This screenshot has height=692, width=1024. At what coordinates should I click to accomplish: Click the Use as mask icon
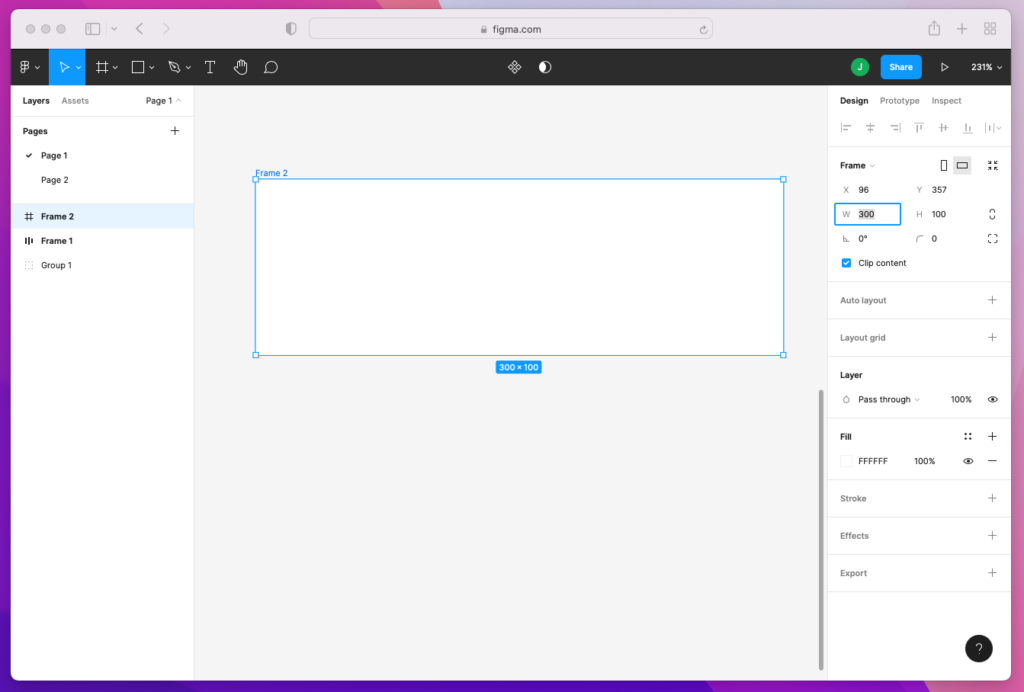point(545,67)
